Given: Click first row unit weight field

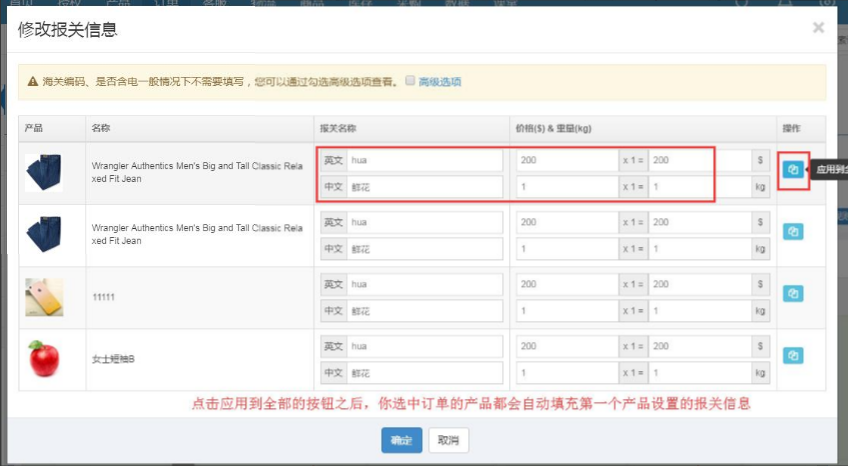Looking at the screenshot, I should (566, 187).
